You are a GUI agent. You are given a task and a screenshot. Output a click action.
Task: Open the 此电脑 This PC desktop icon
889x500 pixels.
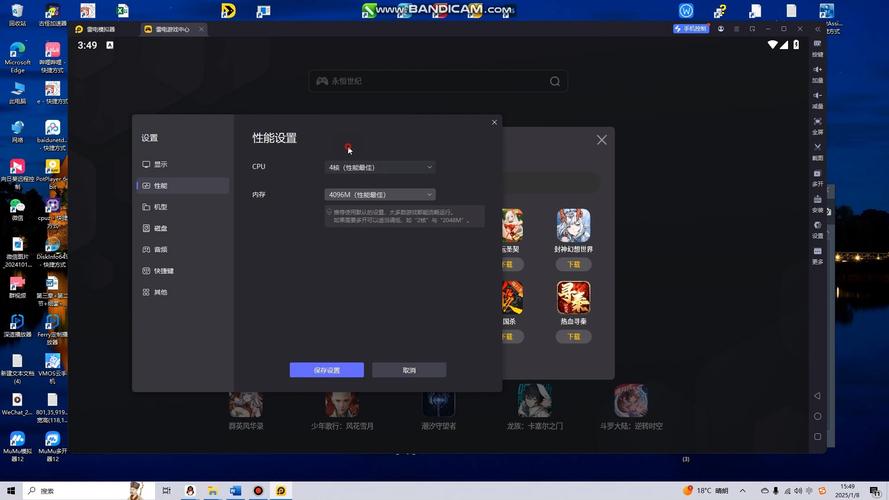pos(17,93)
